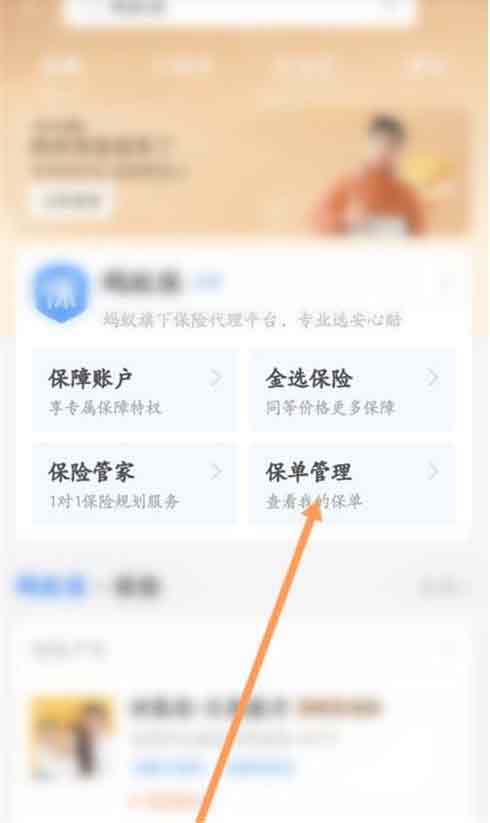Tap the yellow product thumbnail image
Screen dimensions: 490x823
pos(72,737)
